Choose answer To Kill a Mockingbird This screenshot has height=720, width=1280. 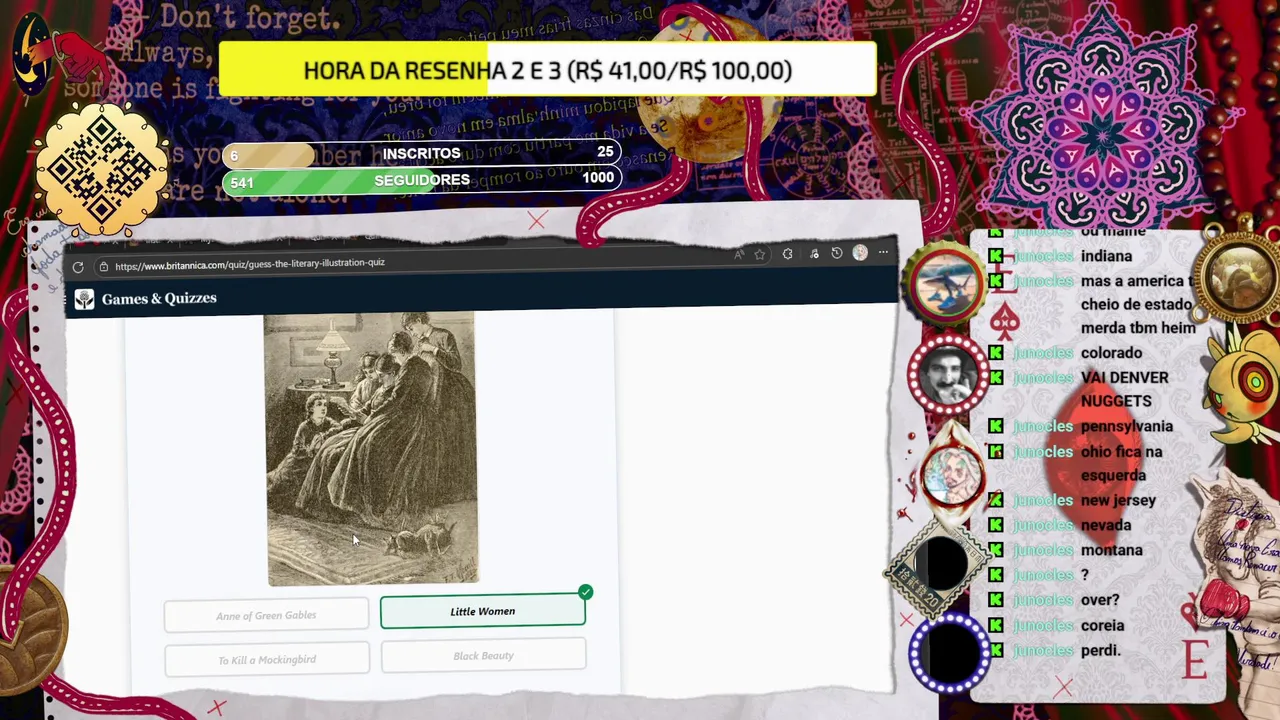(x=267, y=659)
